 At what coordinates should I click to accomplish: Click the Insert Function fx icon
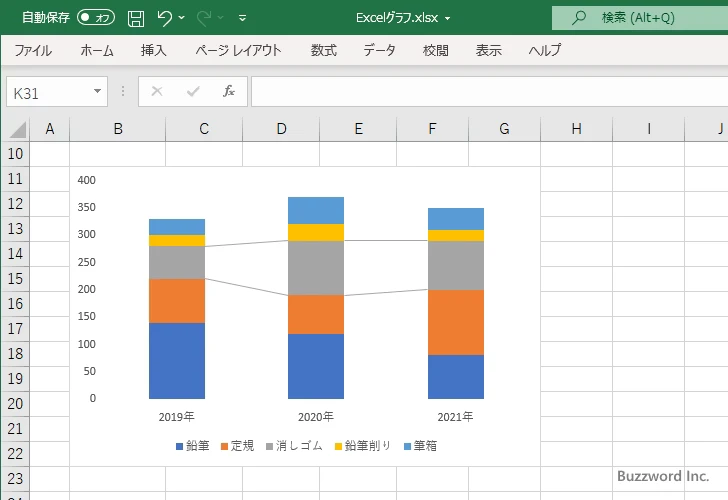coord(229,91)
